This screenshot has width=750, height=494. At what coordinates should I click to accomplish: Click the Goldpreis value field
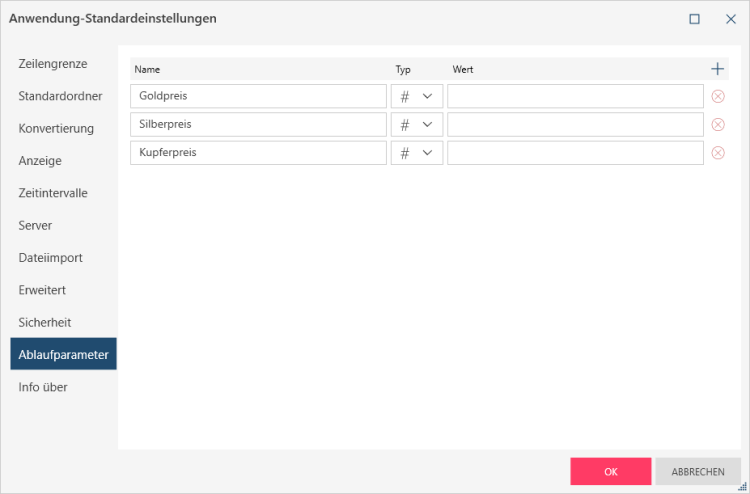575,97
